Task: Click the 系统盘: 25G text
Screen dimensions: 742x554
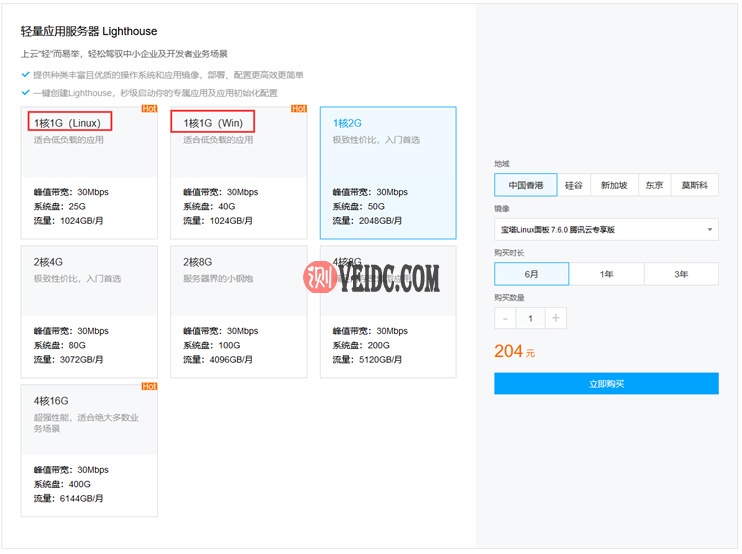Action: [60, 206]
